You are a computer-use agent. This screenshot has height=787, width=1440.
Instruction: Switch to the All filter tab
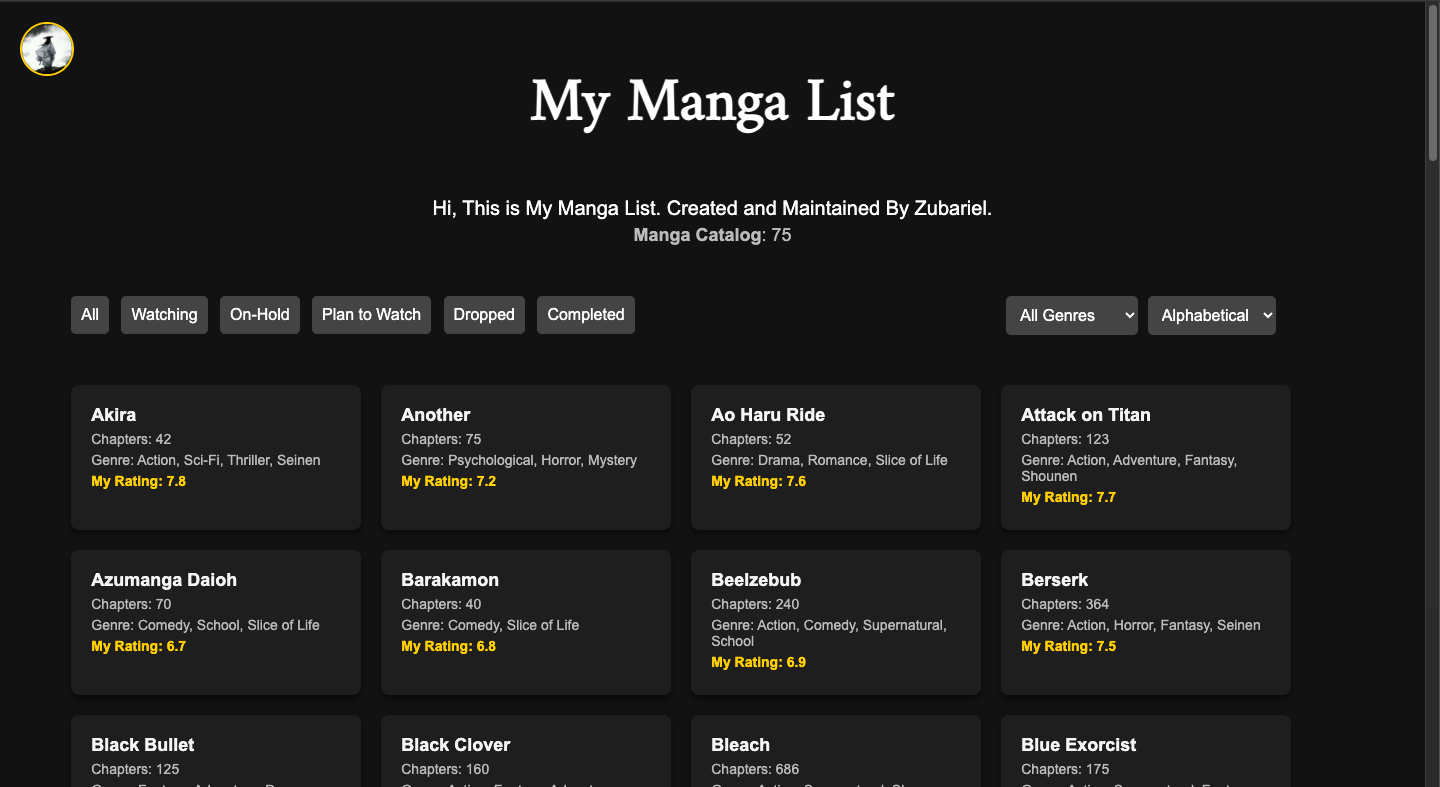pyautogui.click(x=89, y=314)
